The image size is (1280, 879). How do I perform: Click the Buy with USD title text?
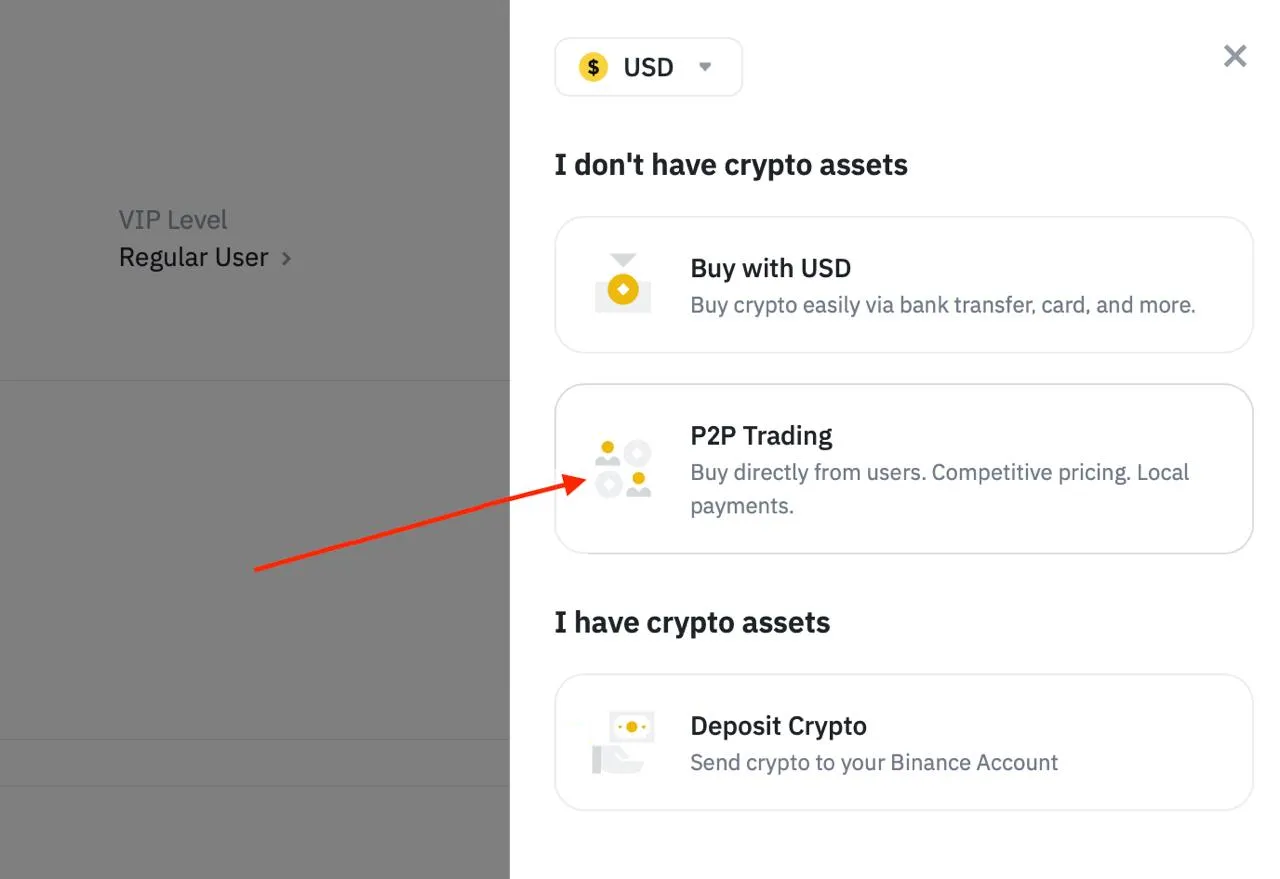coord(770,268)
